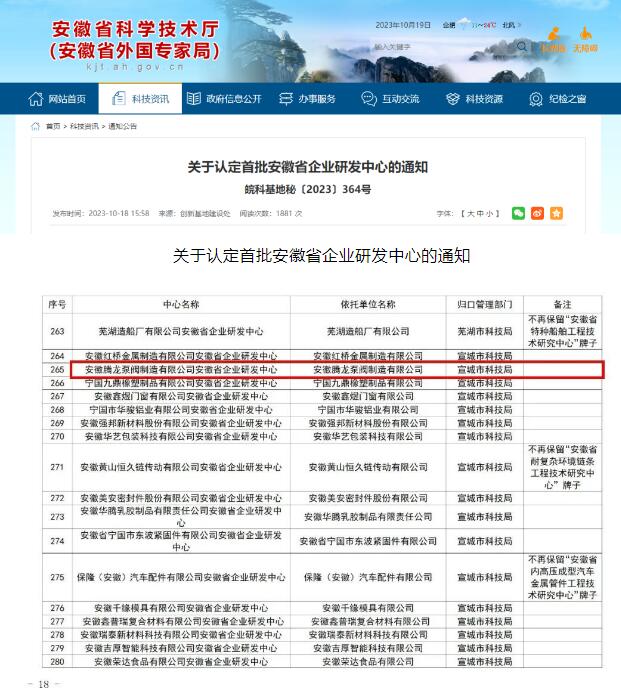Image resolution: width=621 pixels, height=690 pixels.
Task: Click table header 序号
Action: point(57,305)
